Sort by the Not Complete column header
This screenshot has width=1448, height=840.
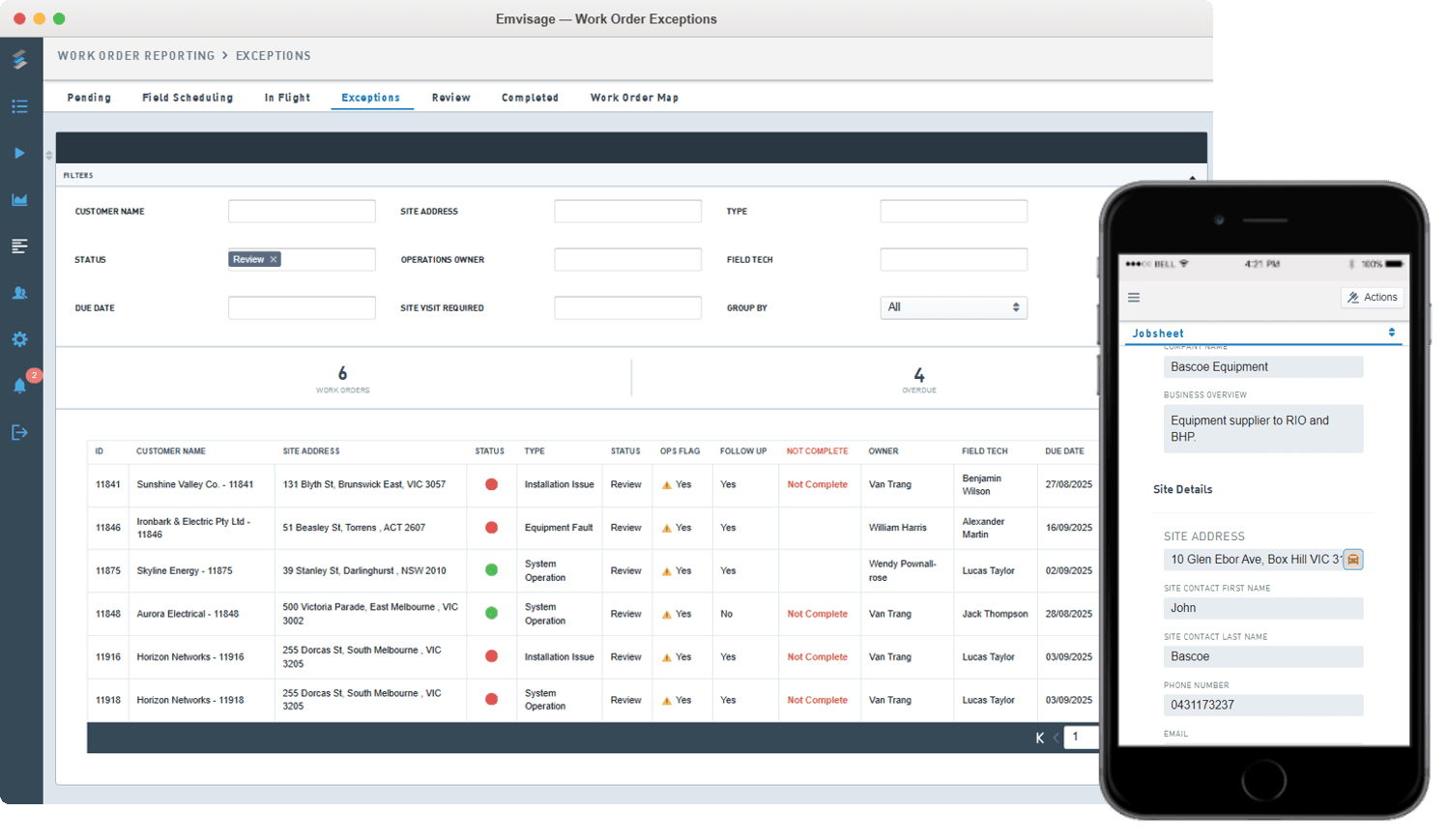817,451
